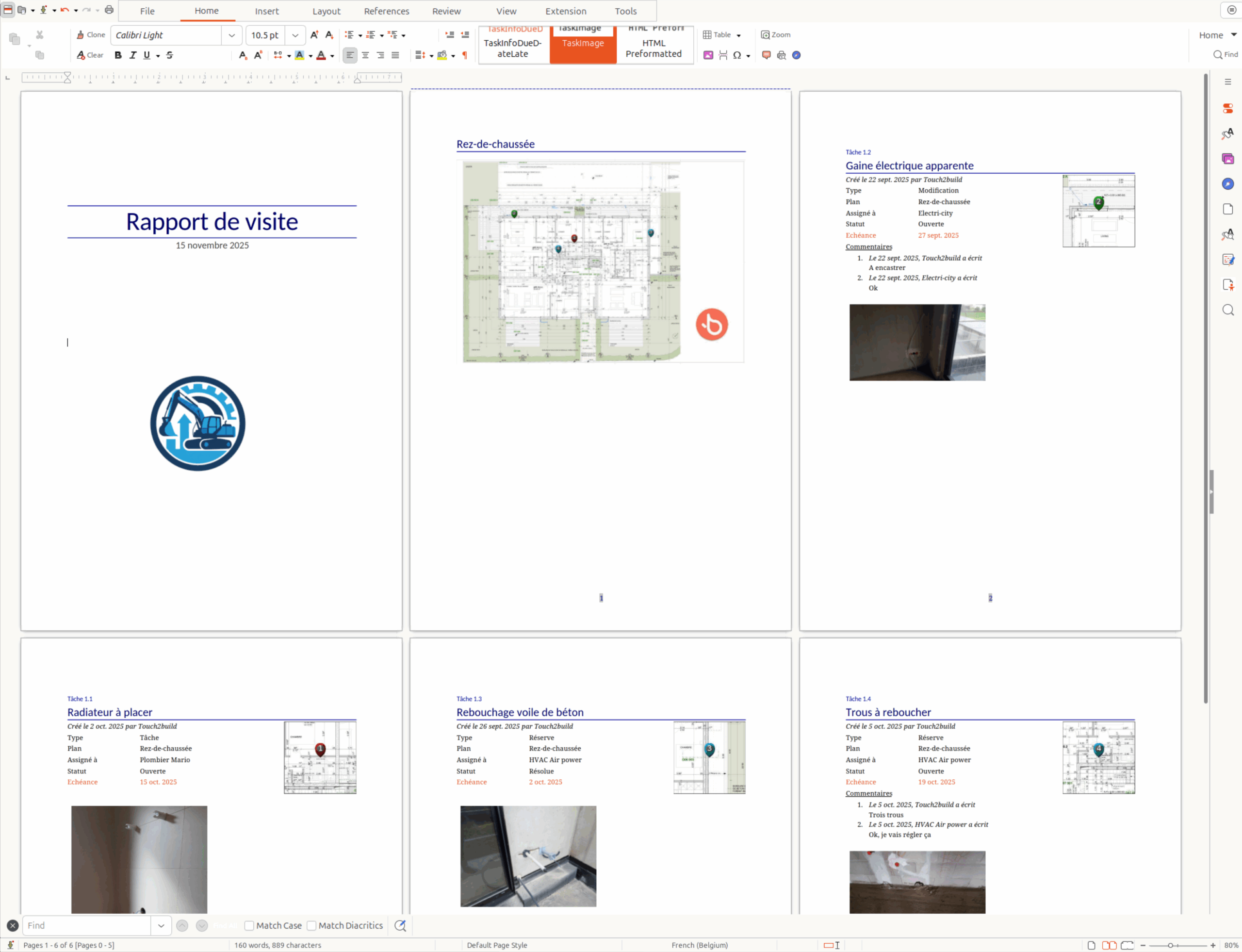Insert a comment
The image size is (1242, 952).
click(x=766, y=55)
